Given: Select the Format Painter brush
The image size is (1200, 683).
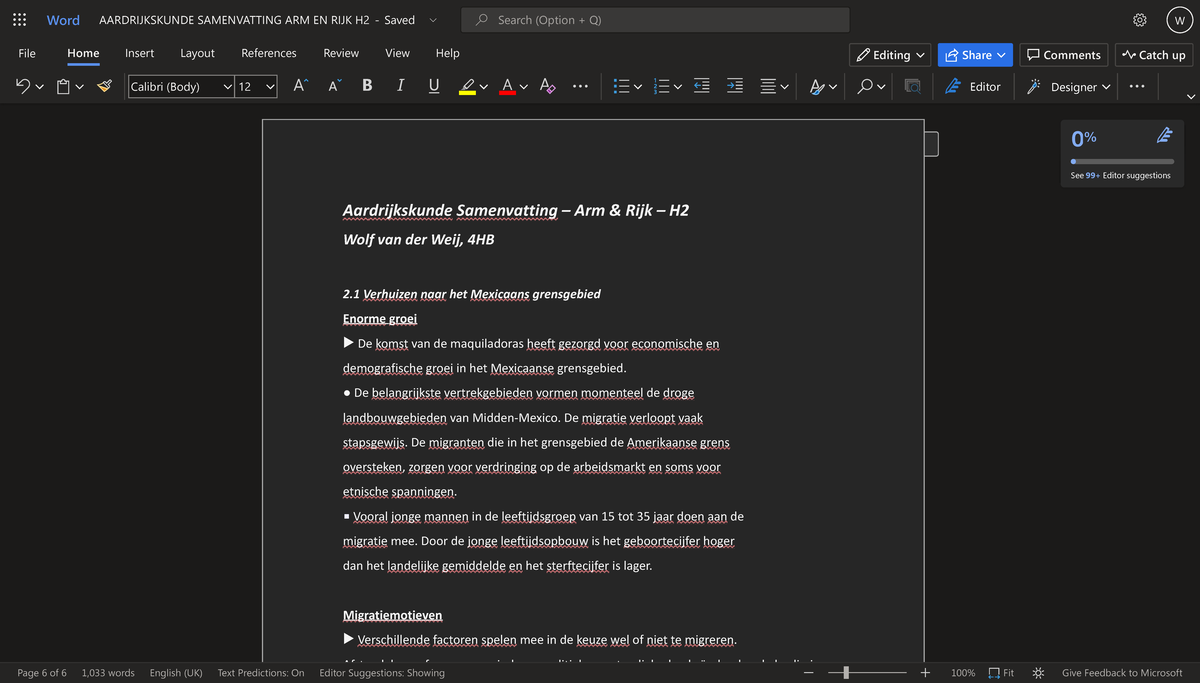Looking at the screenshot, I should pos(105,87).
